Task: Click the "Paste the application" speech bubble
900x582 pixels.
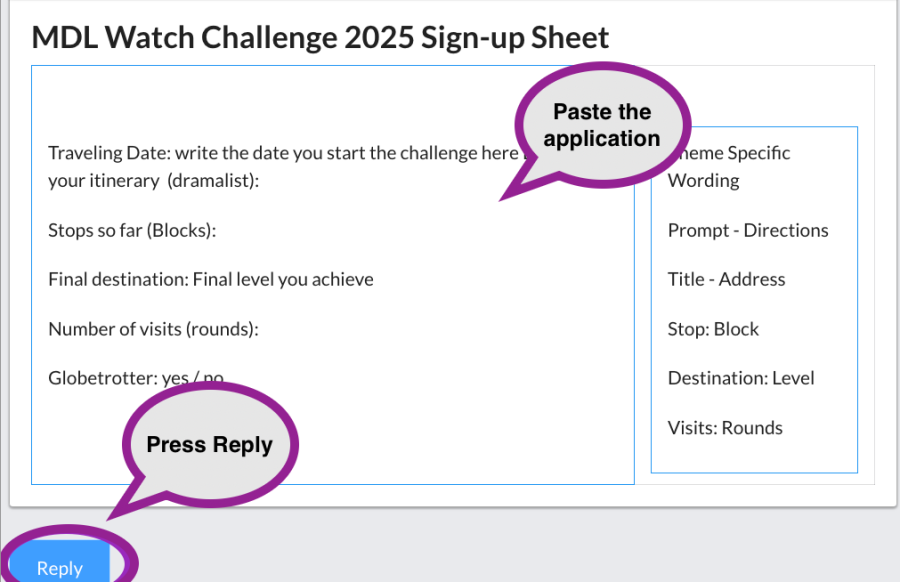Action: (x=602, y=126)
